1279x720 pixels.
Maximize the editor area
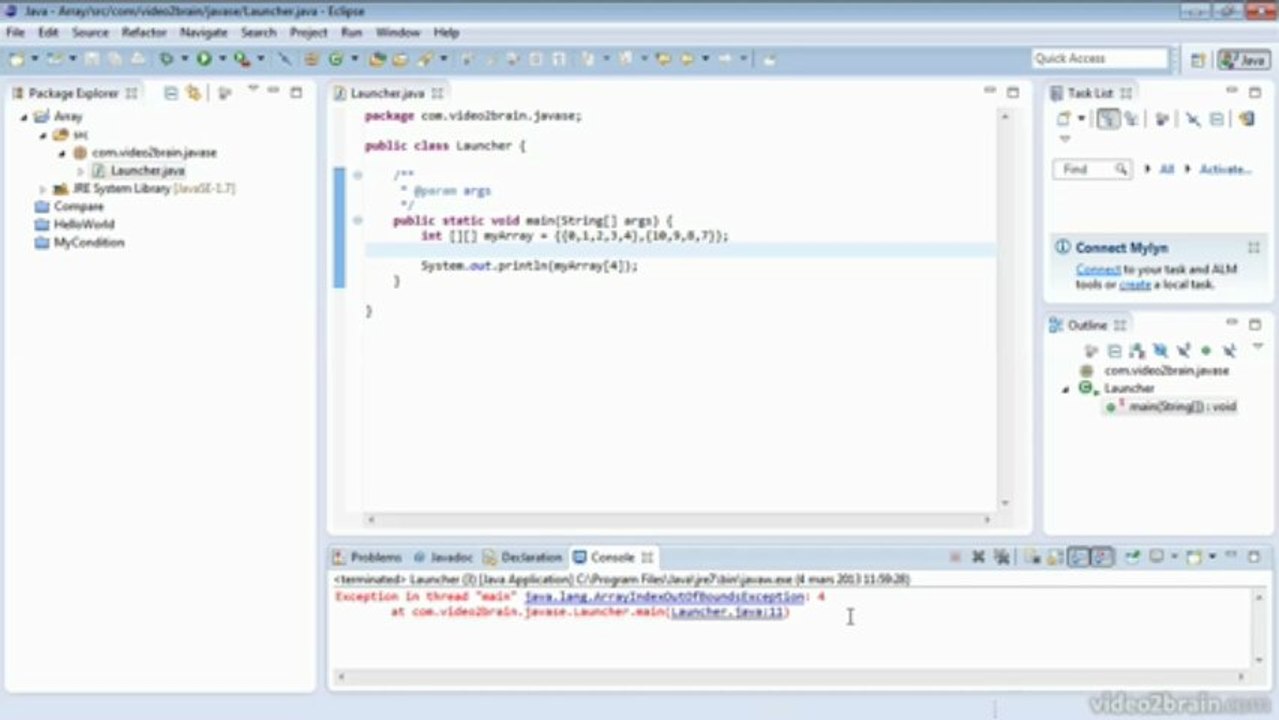point(1012,93)
